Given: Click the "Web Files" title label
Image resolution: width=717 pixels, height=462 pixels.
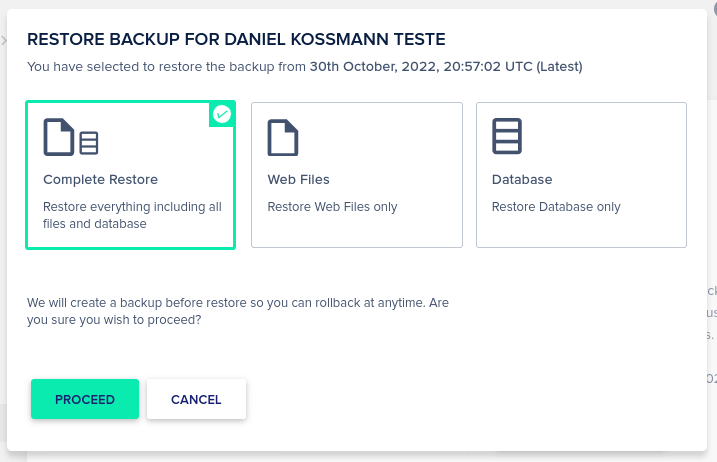Looking at the screenshot, I should tap(299, 179).
